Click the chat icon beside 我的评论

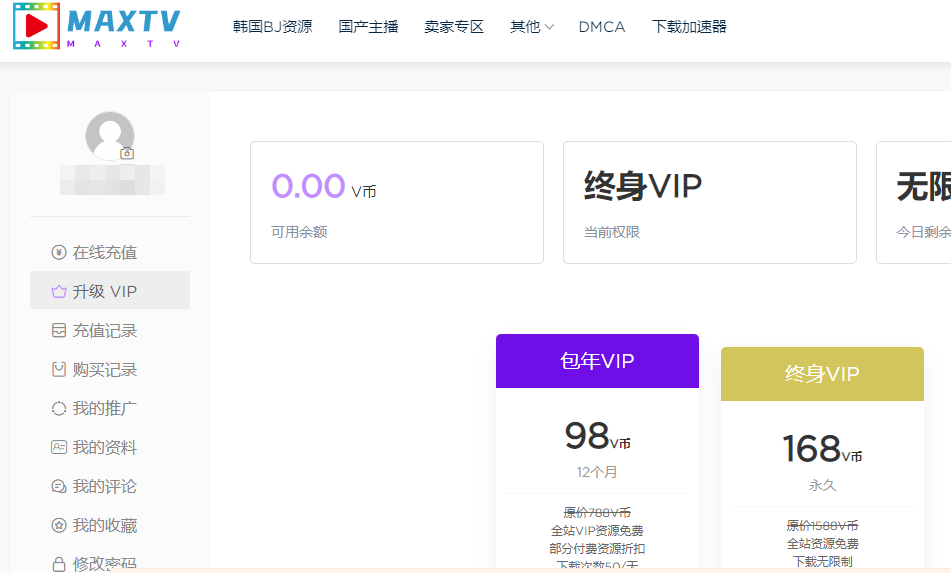(x=59, y=486)
